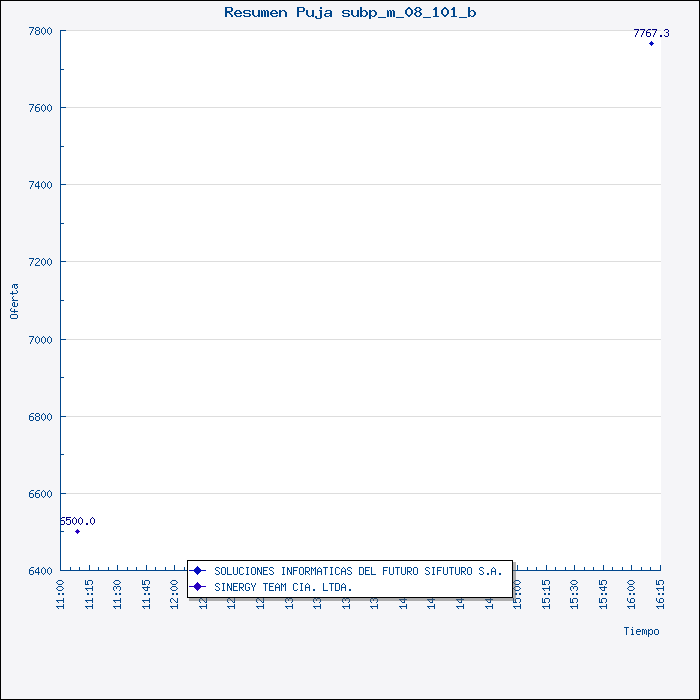Click the chart title Resumen Puja
The width and height of the screenshot is (700, 700).
[350, 12]
